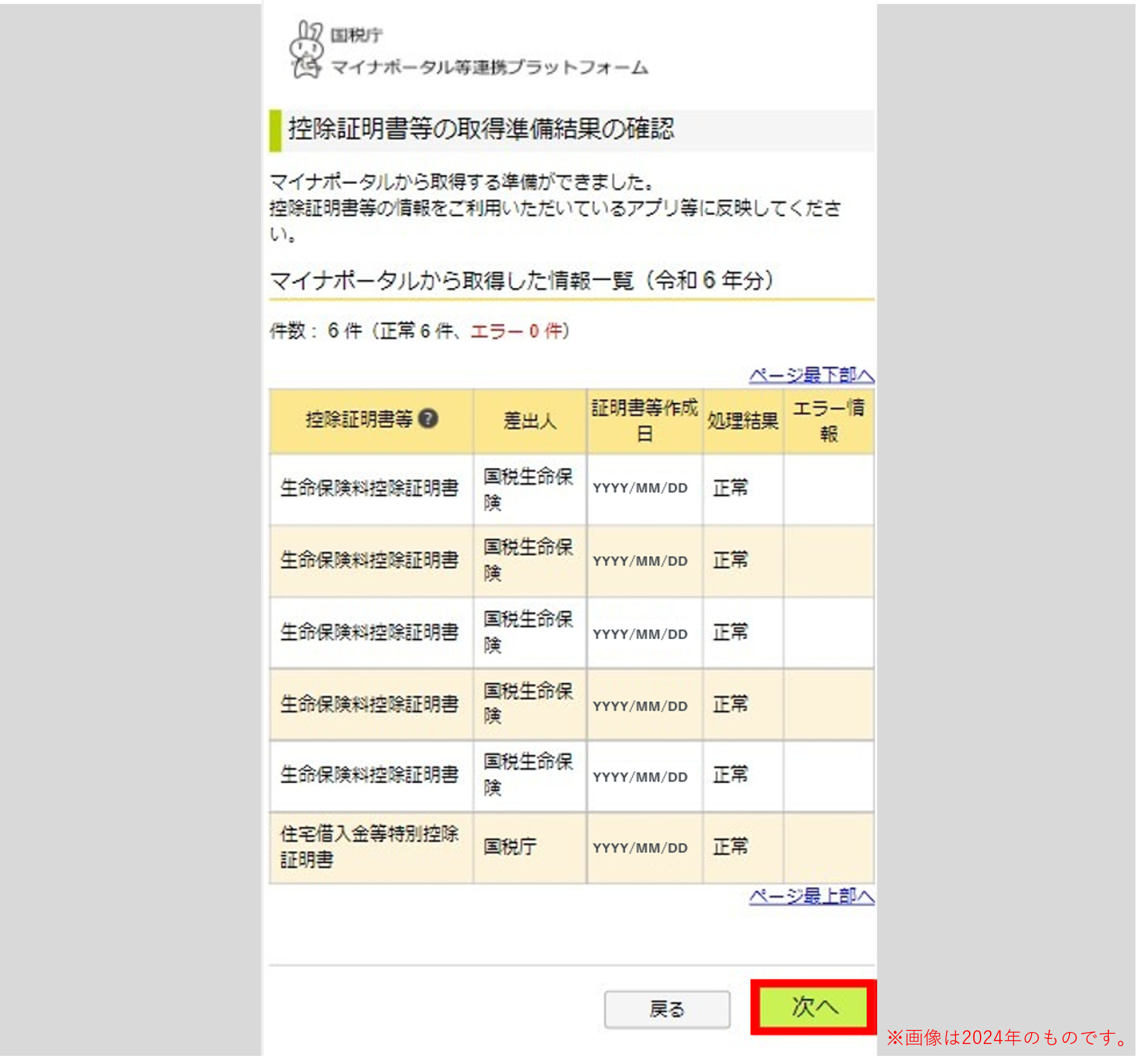Viewport: 1148px width, 1061px height.
Task: Click the マイナポータルから取得した情報一覧 section title
Action: (x=521, y=281)
